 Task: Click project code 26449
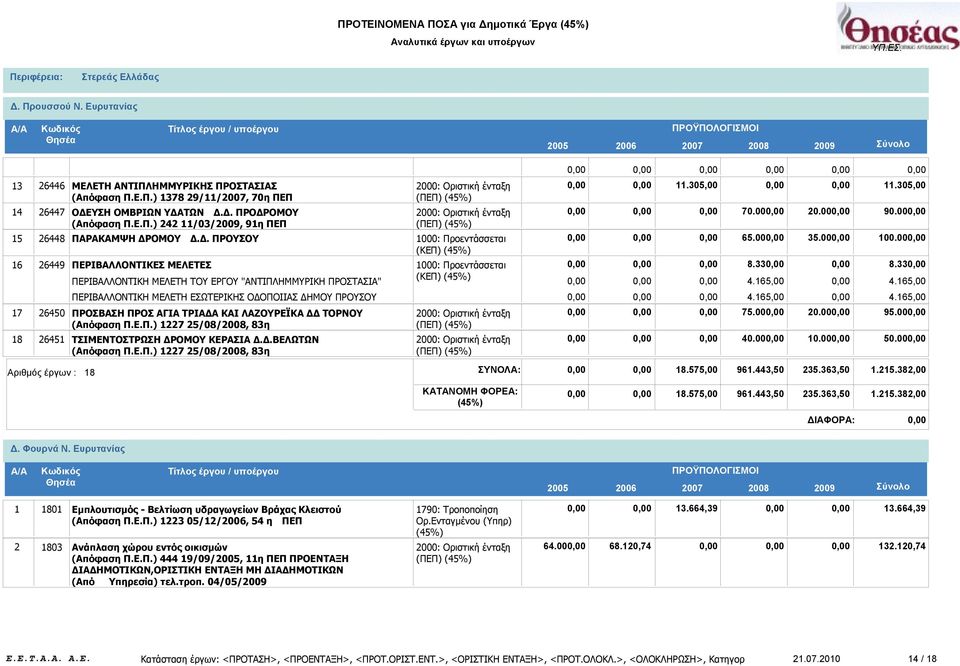(51, 265)
